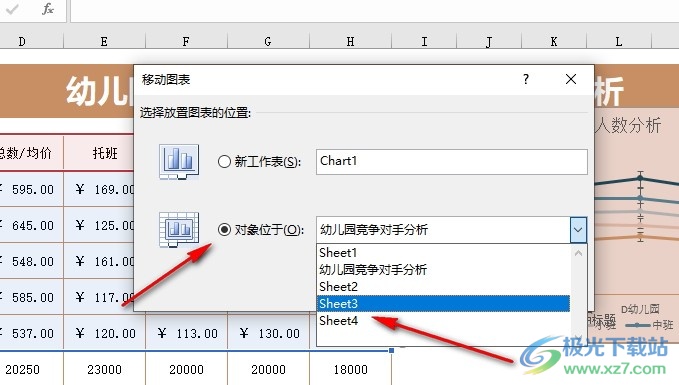Click the cell containing 23000
The width and height of the screenshot is (679, 385).
click(104, 369)
